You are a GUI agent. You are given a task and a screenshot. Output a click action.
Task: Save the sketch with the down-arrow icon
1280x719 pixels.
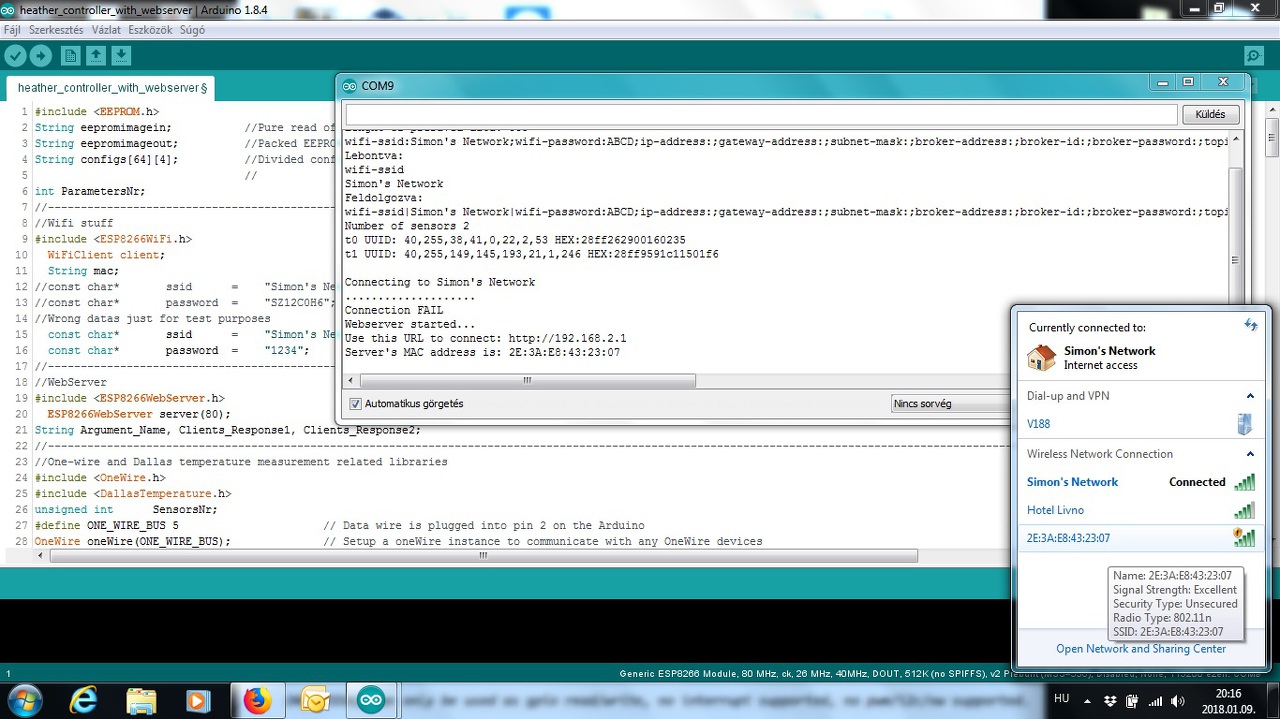pyautogui.click(x=121, y=56)
